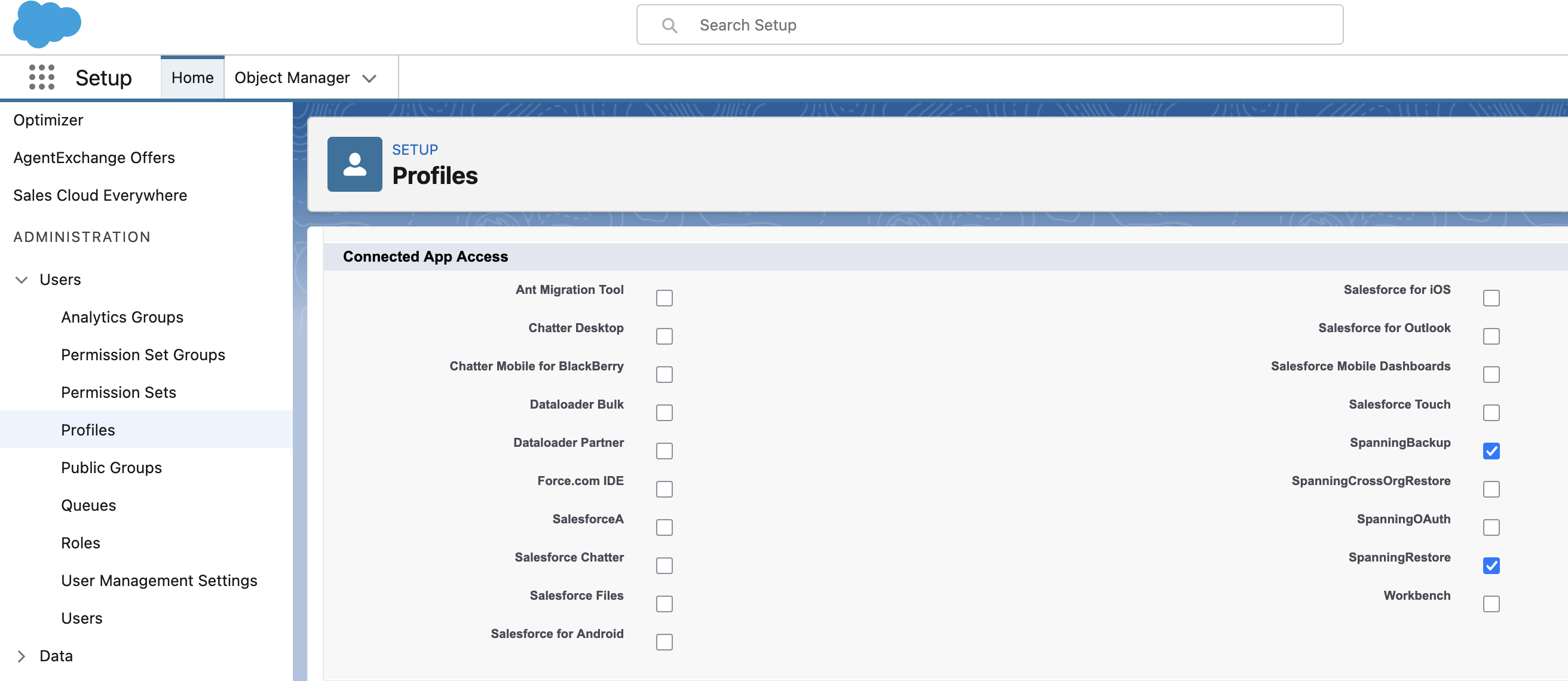1568x681 pixels.
Task: Open Public Groups
Action: 111,468
